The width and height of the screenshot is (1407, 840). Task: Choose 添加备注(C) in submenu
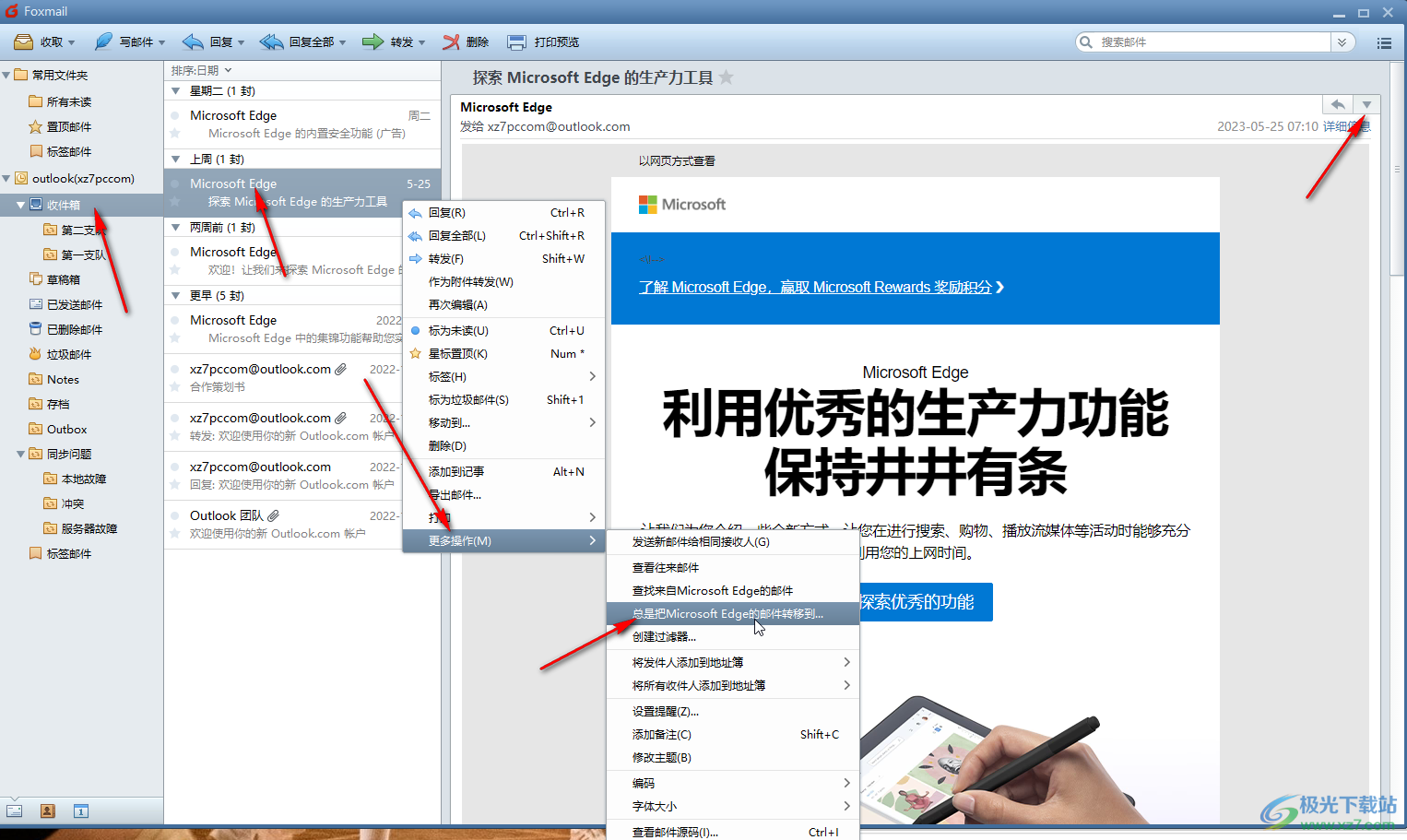pos(733,734)
